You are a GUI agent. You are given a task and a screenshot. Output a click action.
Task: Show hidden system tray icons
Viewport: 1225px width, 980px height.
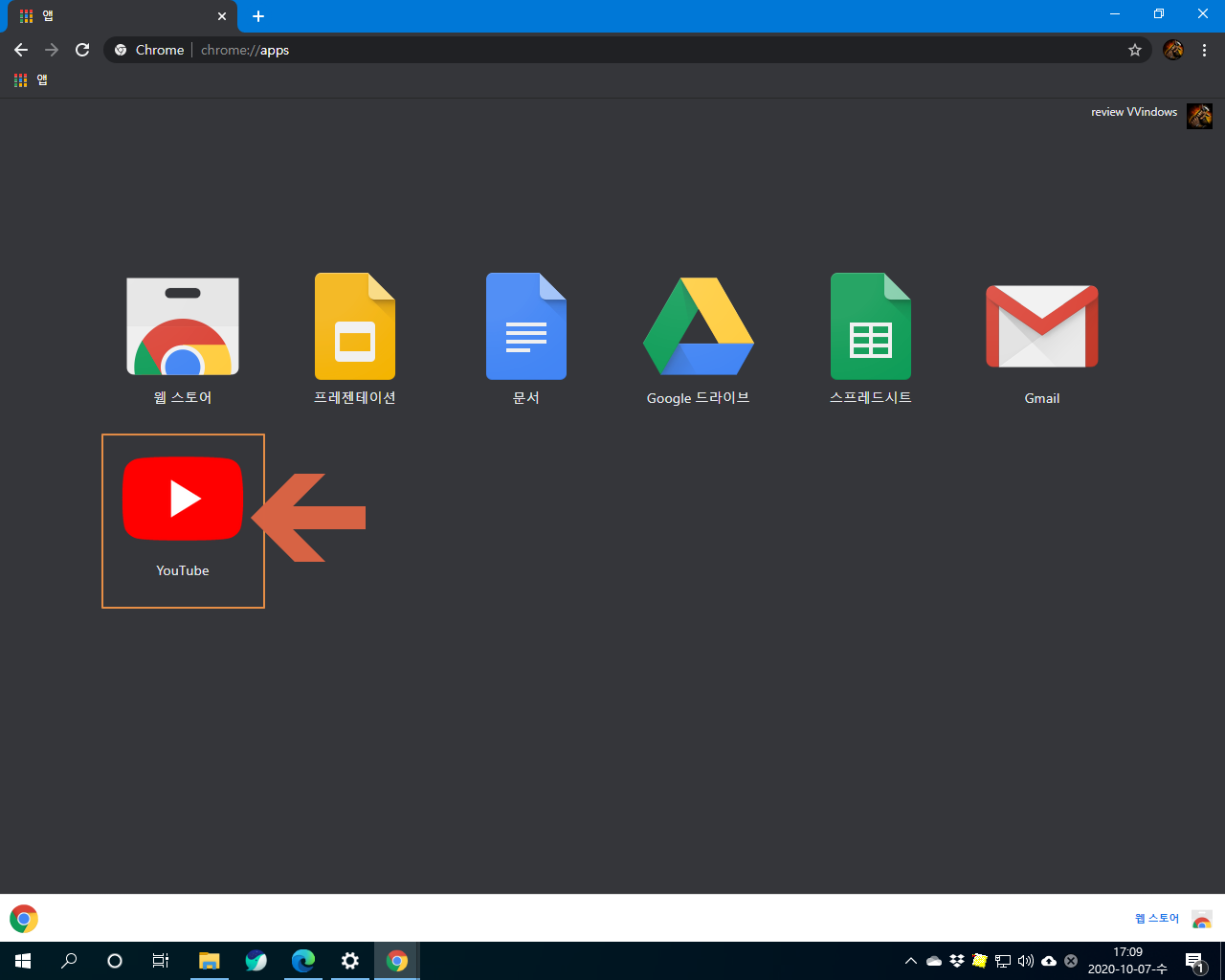point(911,961)
